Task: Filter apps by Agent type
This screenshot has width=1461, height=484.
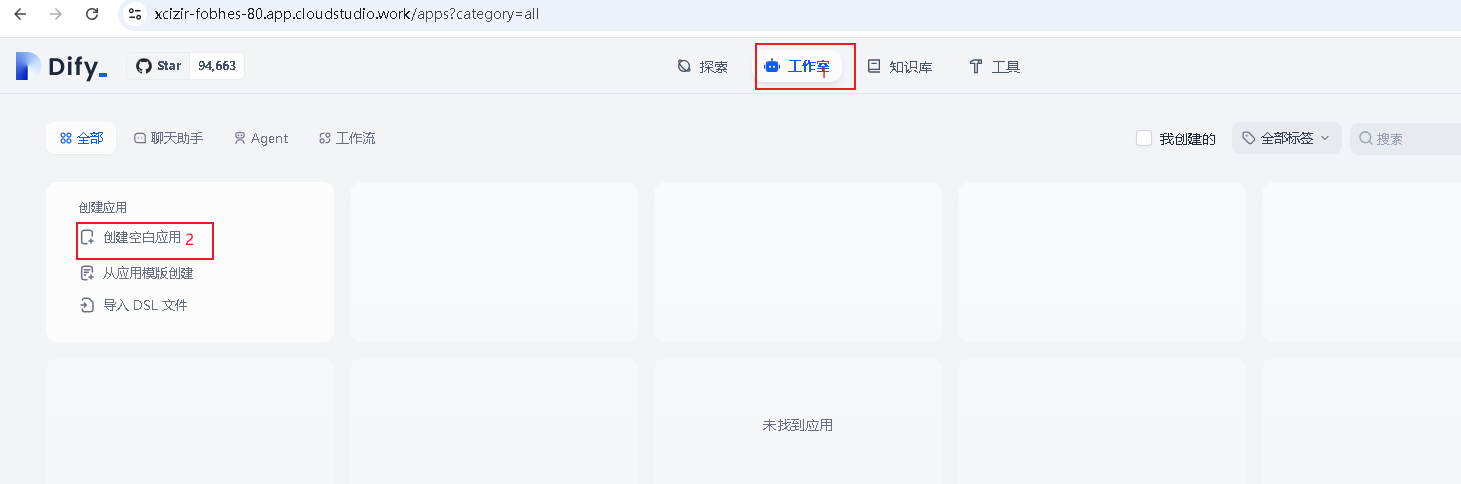Action: [x=261, y=138]
